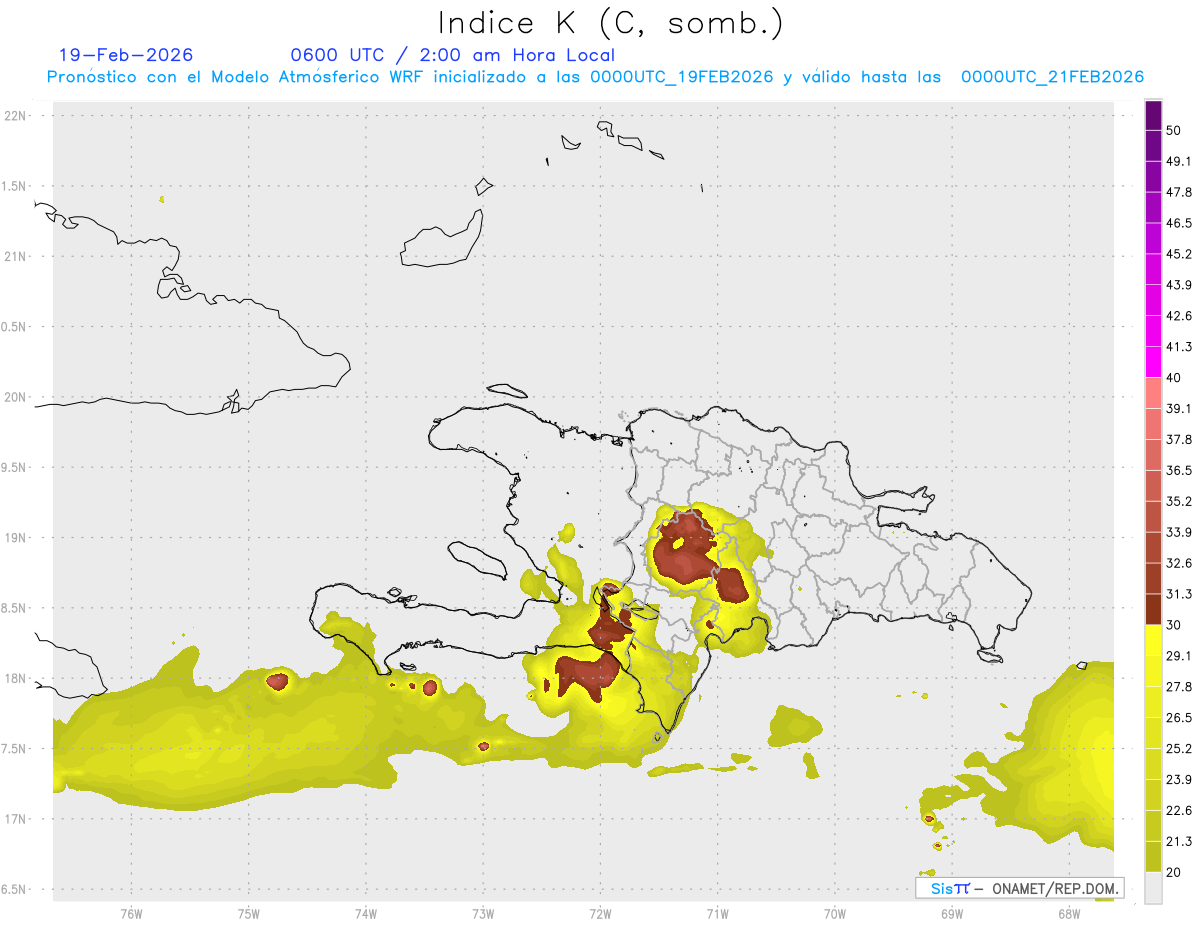1200x927 pixels.
Task: Click the "17N" latitude label
Action: coord(16,819)
